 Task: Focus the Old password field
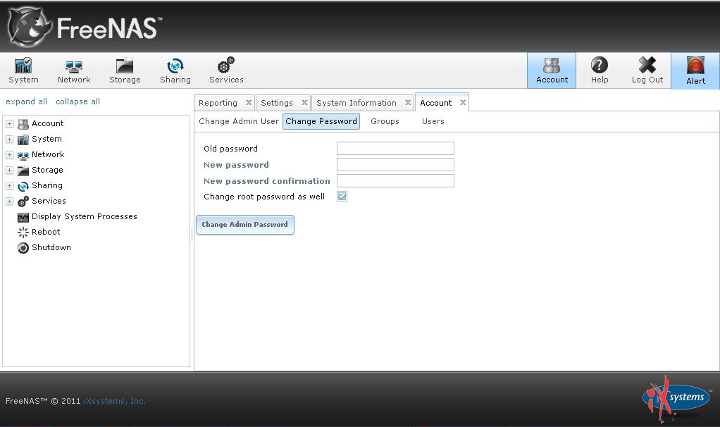[395, 148]
